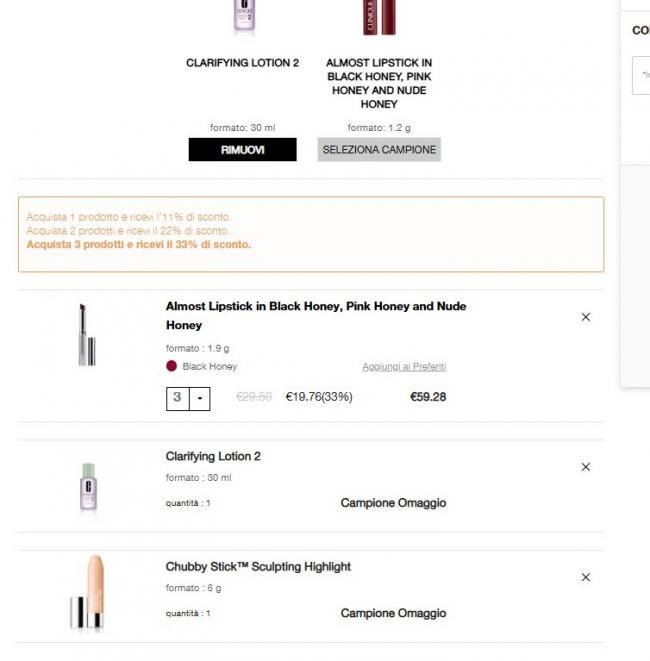This screenshot has height=661, width=650.
Task: Click the lipstick thumbnail in the cart
Action: pyautogui.click(x=87, y=336)
